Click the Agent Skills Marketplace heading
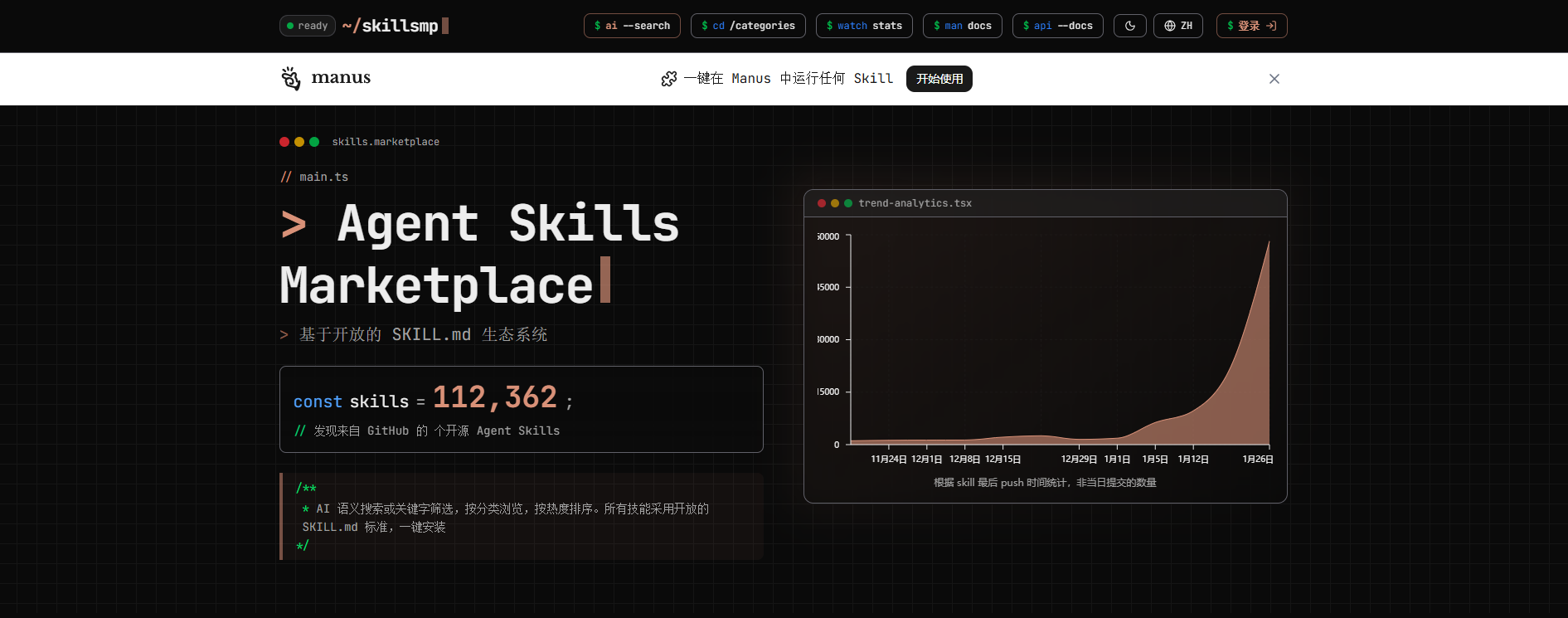The image size is (1568, 618). (x=480, y=254)
